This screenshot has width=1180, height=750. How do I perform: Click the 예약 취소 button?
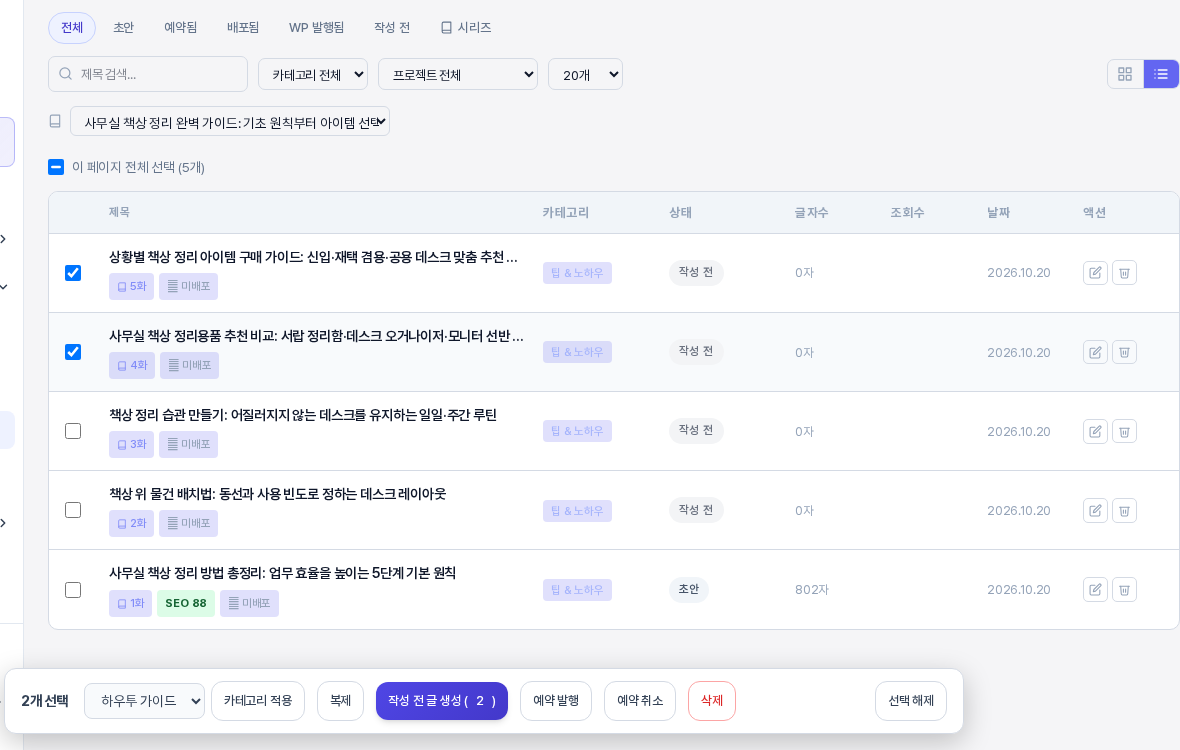[x=640, y=701]
